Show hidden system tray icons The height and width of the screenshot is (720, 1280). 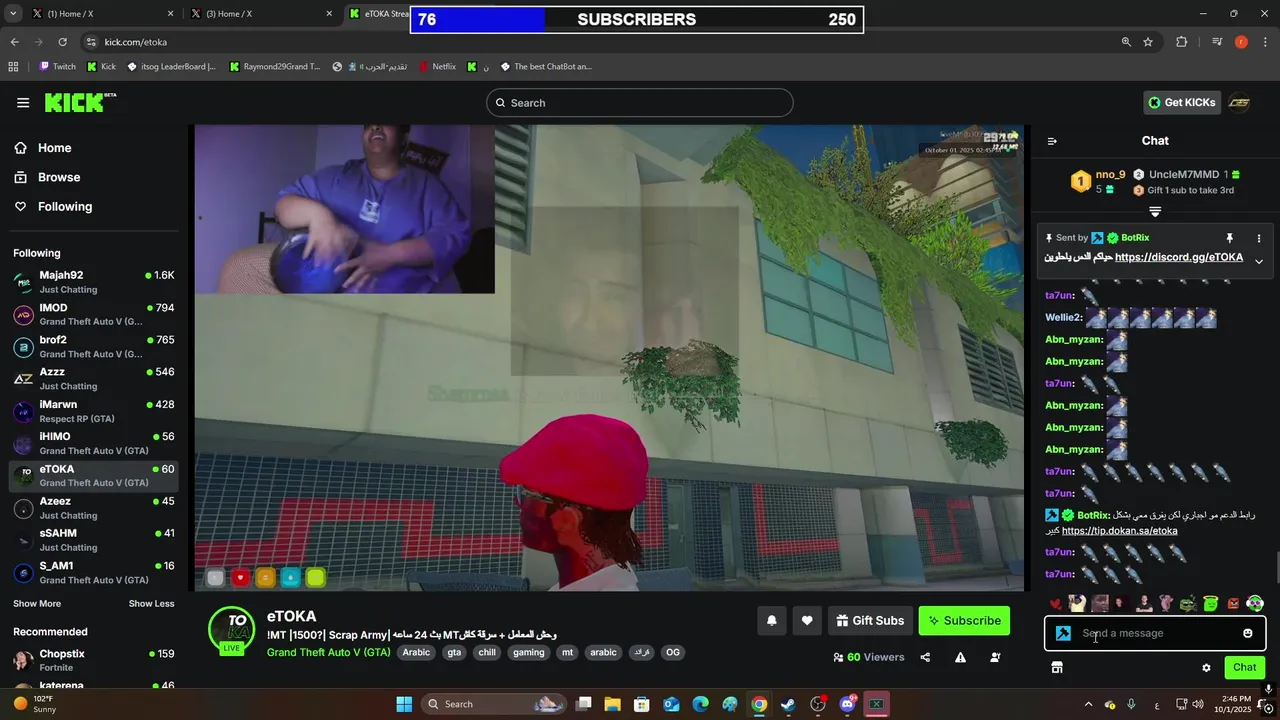click(x=1088, y=704)
